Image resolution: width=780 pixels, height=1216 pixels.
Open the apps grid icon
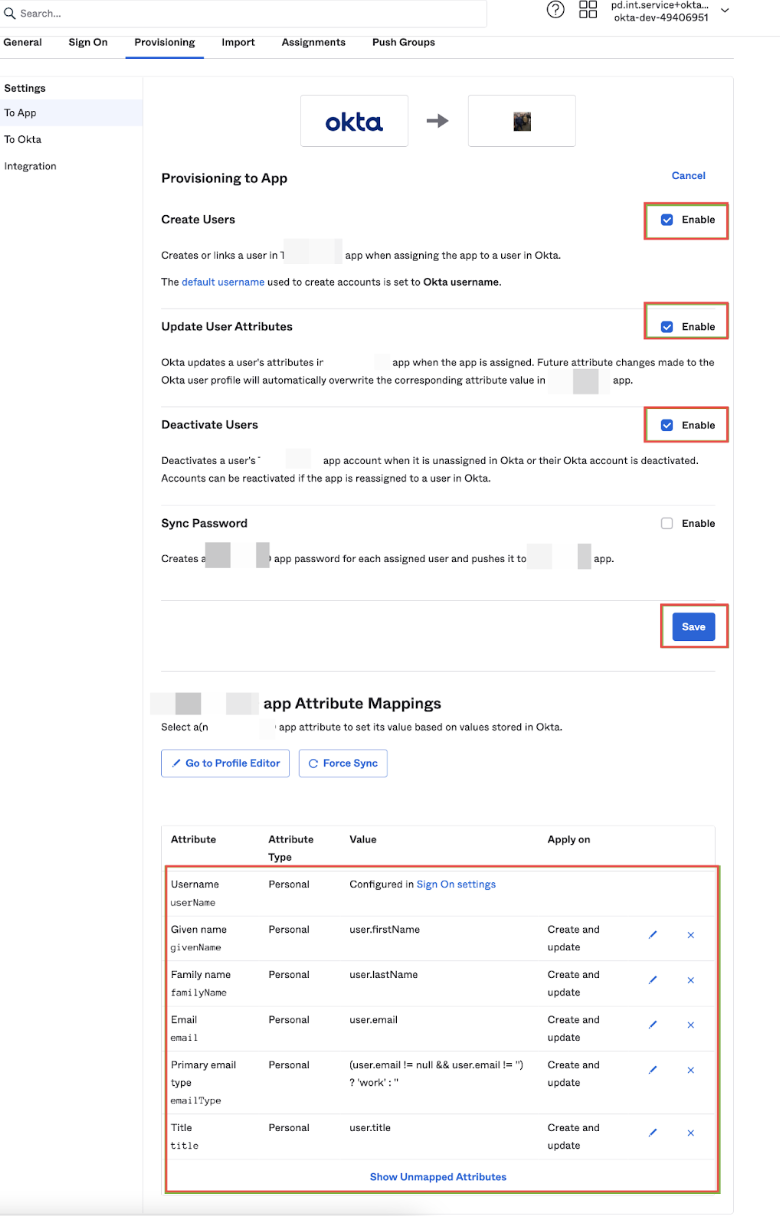tap(588, 10)
